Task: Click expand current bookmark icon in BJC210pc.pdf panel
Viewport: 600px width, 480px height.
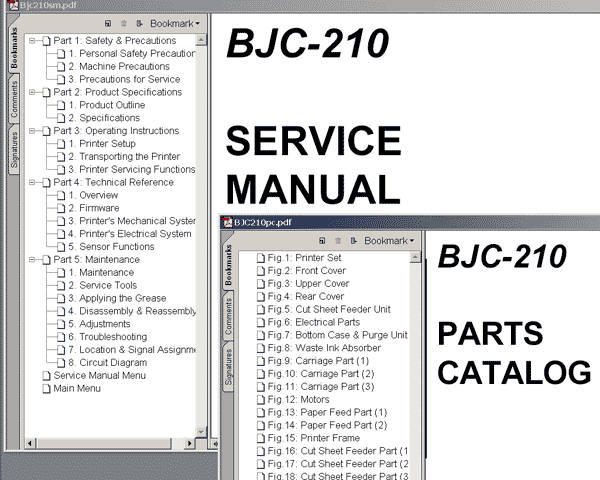Action: click(353, 241)
